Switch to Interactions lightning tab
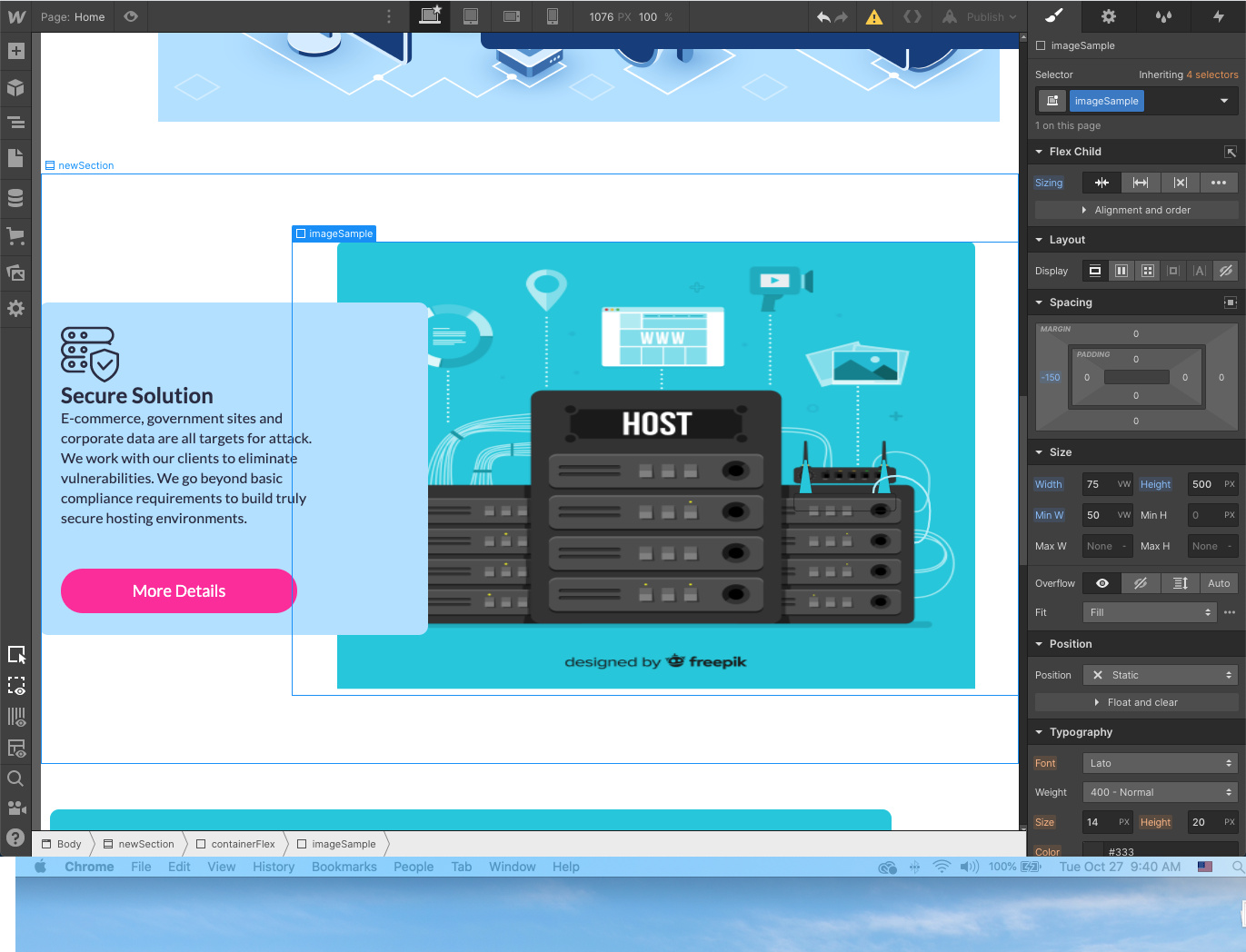This screenshot has width=1246, height=952. pyautogui.click(x=1219, y=15)
